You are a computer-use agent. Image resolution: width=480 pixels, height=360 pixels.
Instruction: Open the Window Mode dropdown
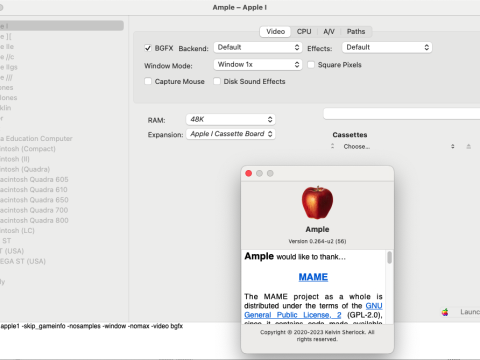[258, 64]
